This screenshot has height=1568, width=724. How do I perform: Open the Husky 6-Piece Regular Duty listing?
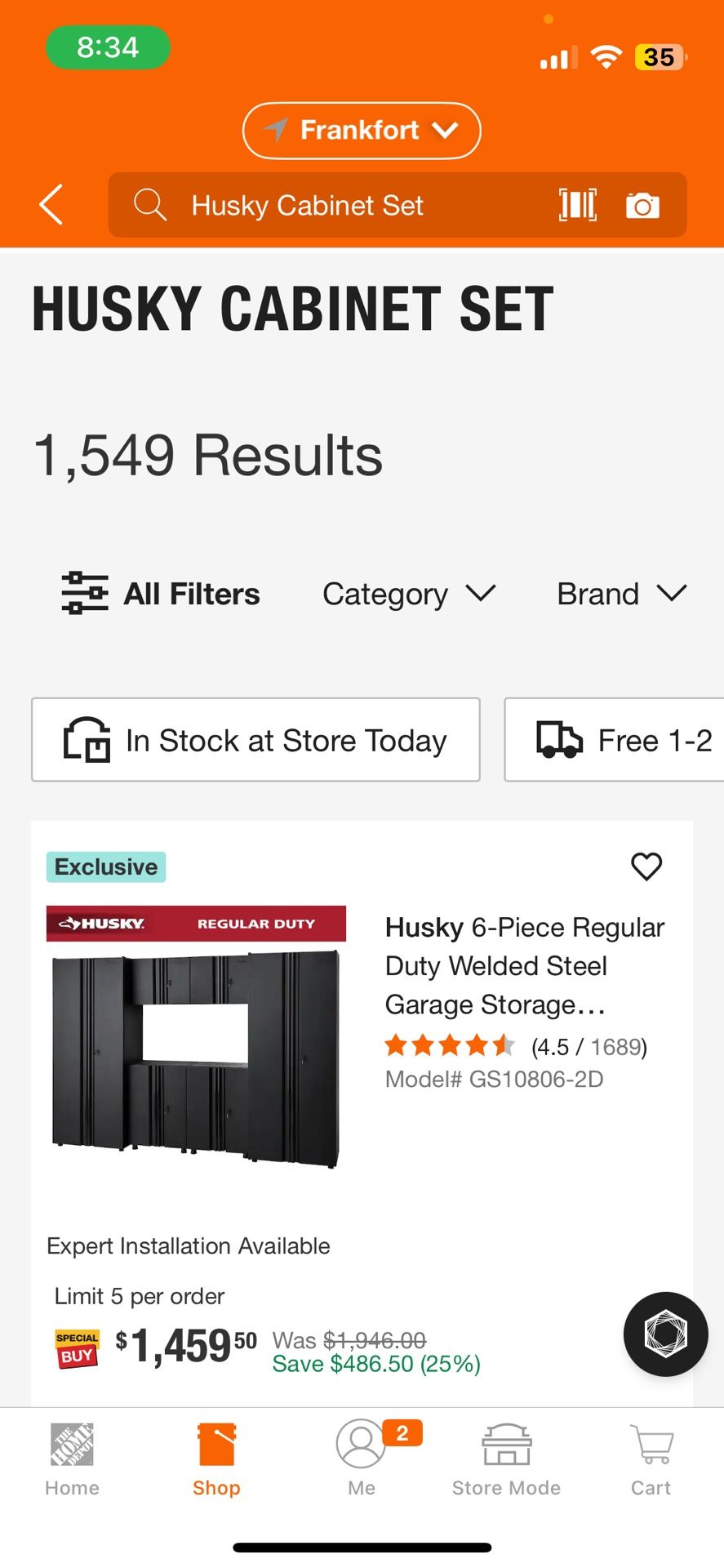coord(525,965)
